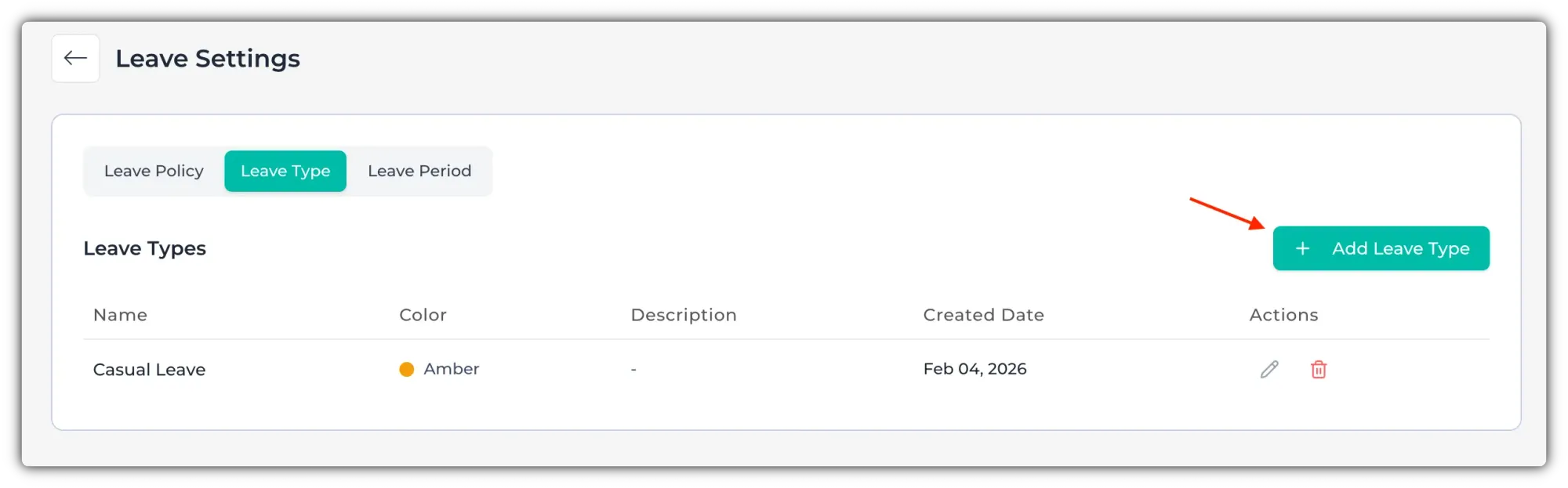Select the Leave Type tab
The height and width of the screenshot is (488, 1568).
[x=285, y=171]
